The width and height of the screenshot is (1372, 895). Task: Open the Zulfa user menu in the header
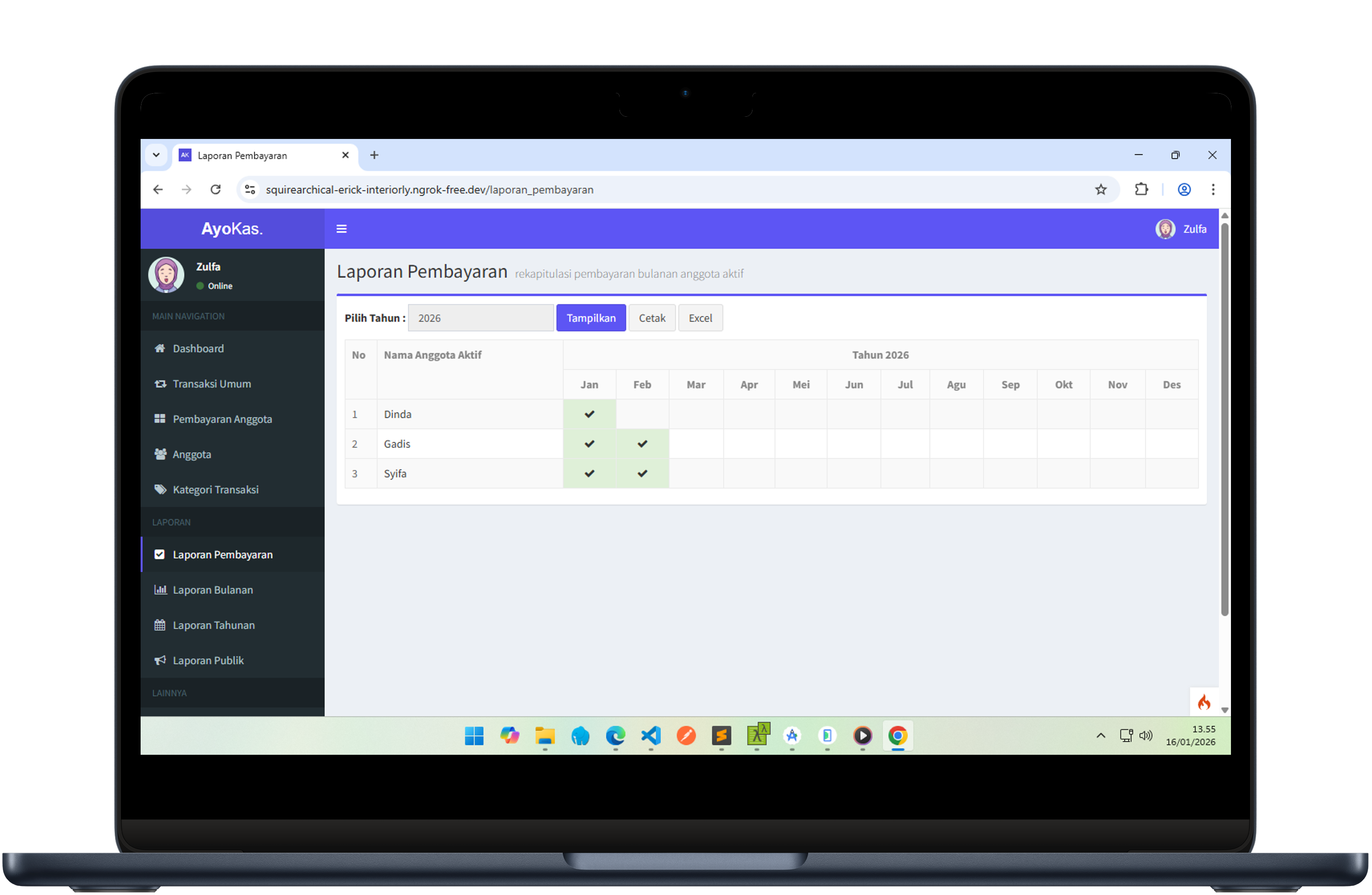(x=1181, y=229)
